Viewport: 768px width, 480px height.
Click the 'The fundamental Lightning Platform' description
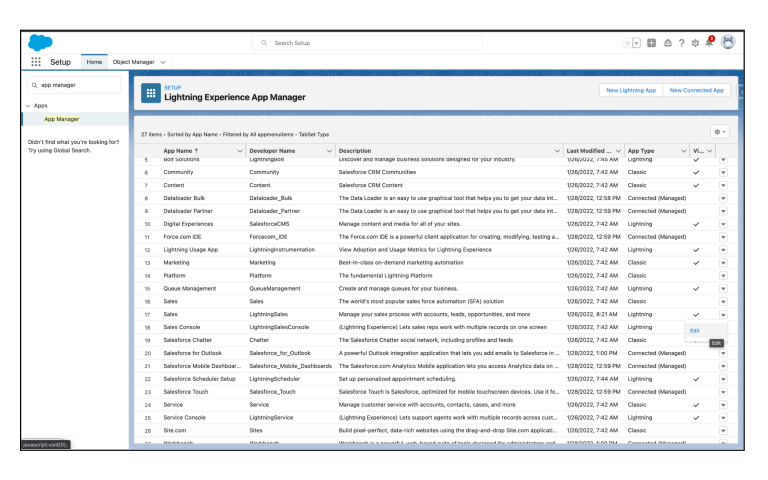(x=385, y=276)
